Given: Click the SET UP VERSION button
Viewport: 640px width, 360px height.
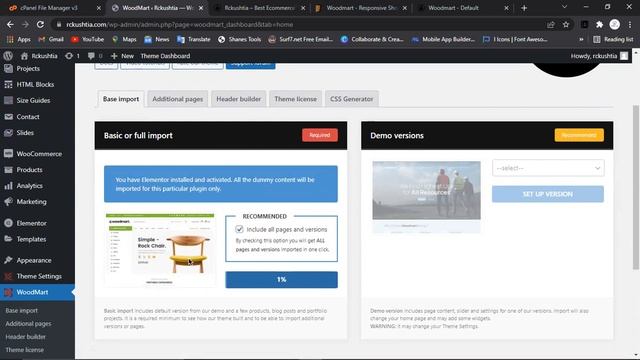Looking at the screenshot, I should pos(548,194).
